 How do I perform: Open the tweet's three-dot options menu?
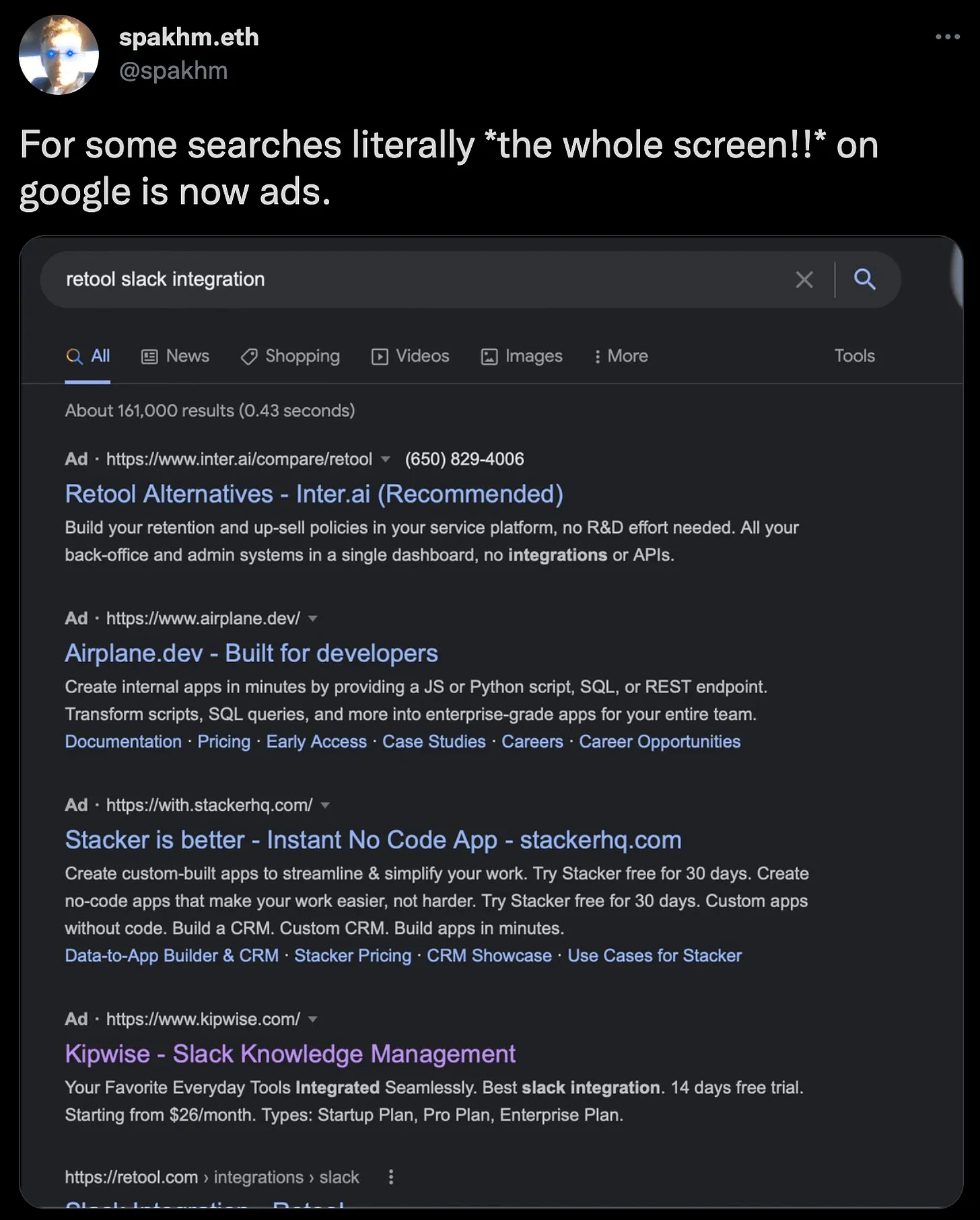click(948, 37)
